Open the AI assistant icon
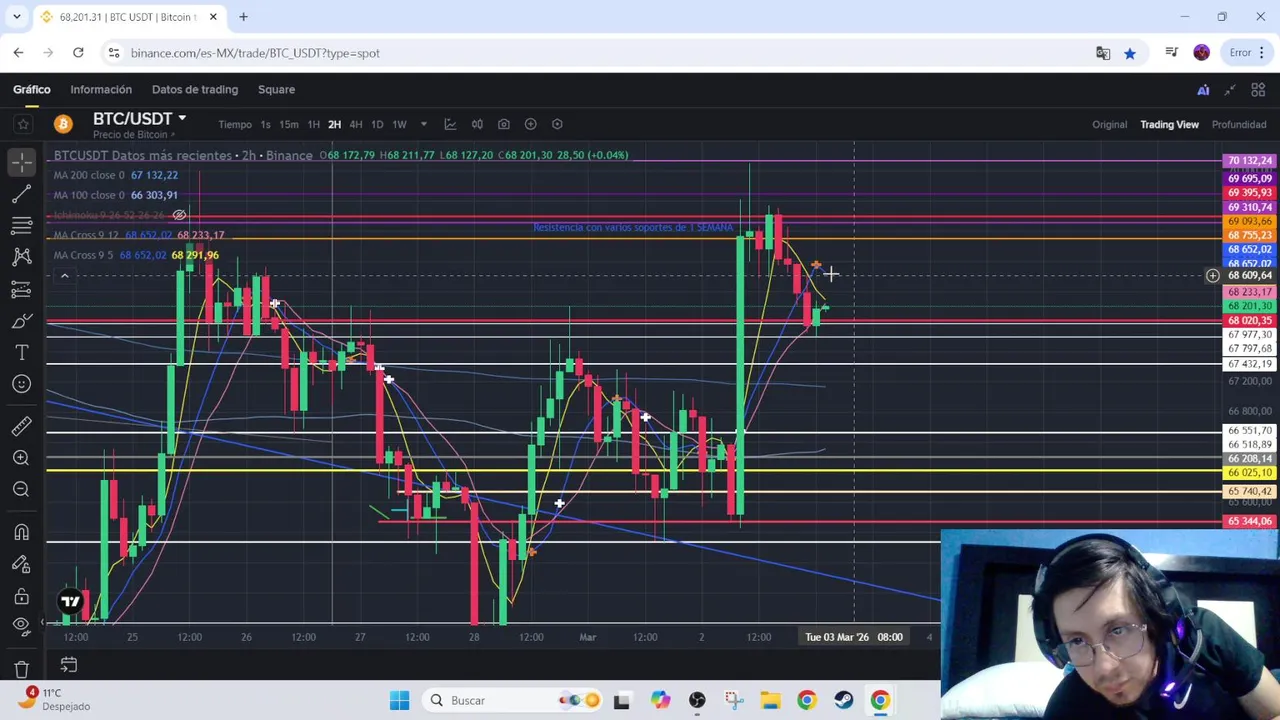The image size is (1280, 720). click(x=1203, y=90)
